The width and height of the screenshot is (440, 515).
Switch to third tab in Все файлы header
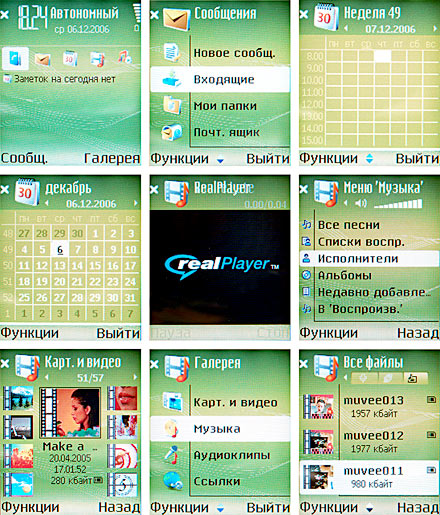(415, 378)
